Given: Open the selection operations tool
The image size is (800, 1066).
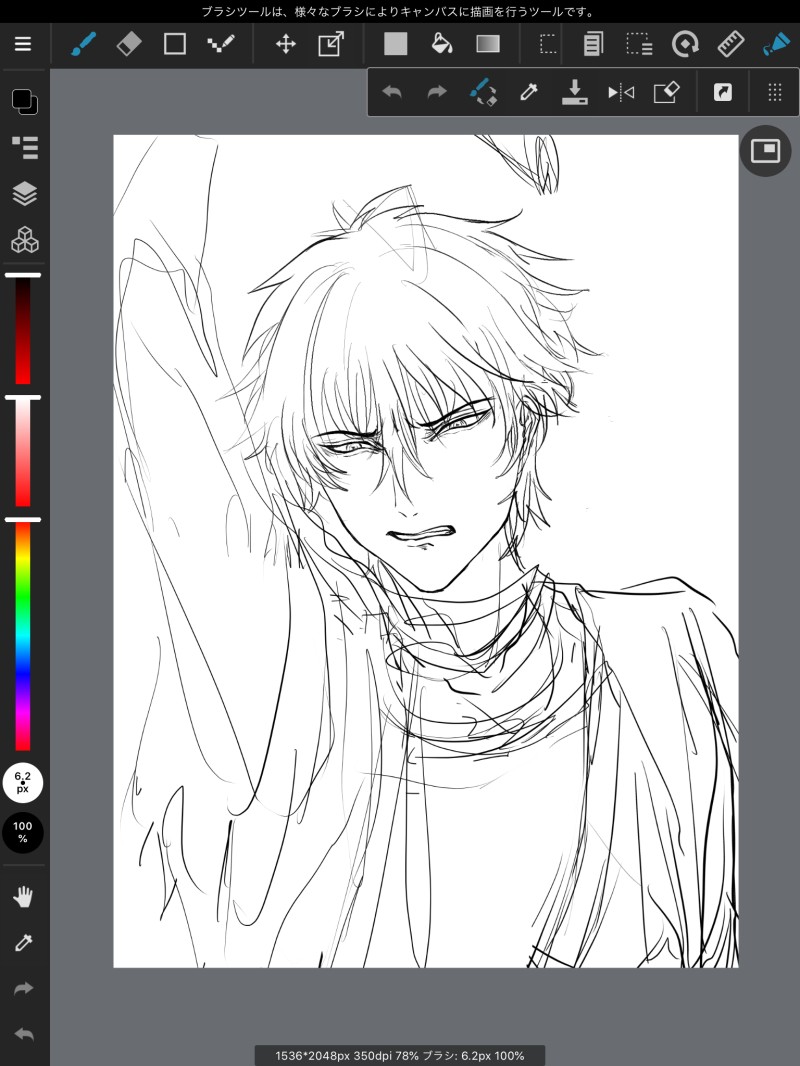Looking at the screenshot, I should point(639,45).
